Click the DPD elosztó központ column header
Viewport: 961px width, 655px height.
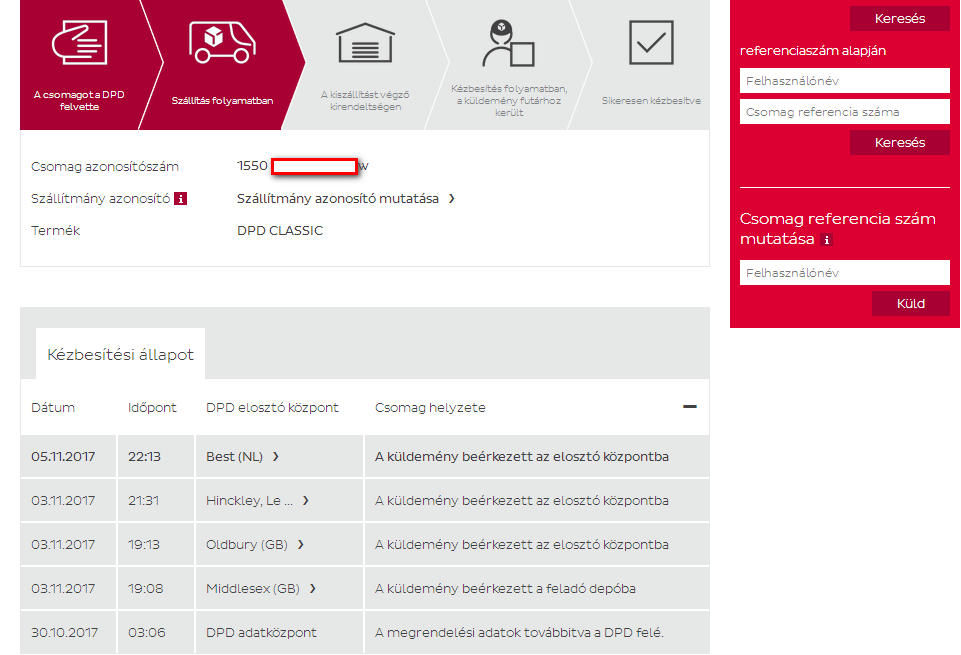click(x=272, y=407)
